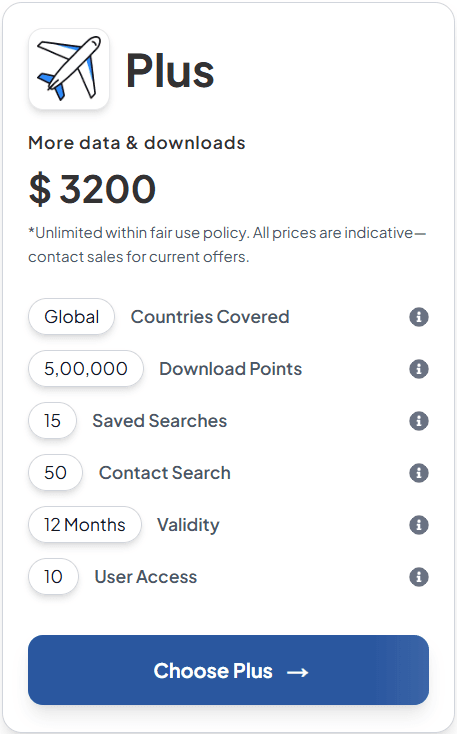The height and width of the screenshot is (734, 457).
Task: Open the Validity info icon
Action: tap(419, 525)
